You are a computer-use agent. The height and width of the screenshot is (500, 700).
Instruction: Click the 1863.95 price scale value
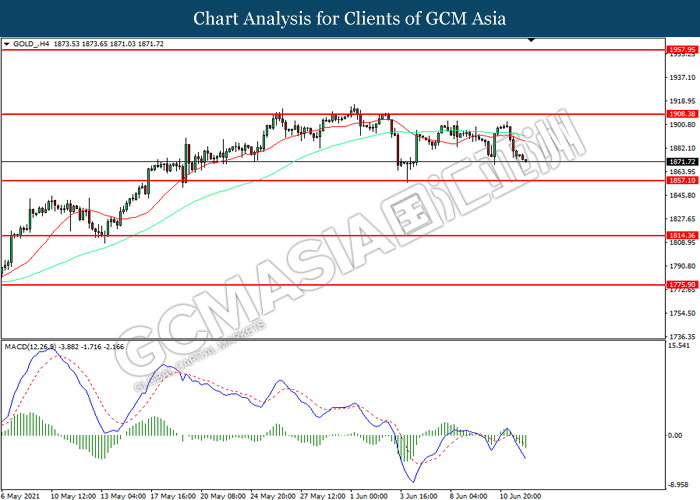[x=682, y=171]
